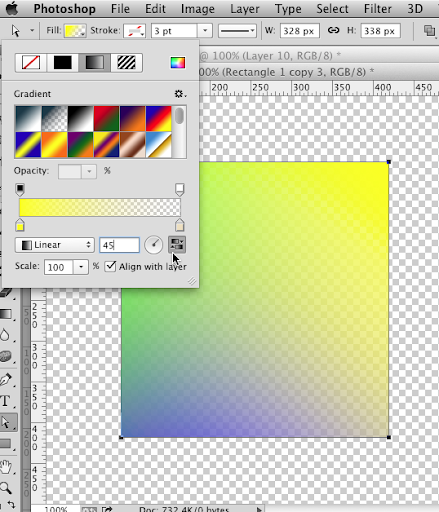439x512 pixels.
Task: Open the stroke width 3 pt dropdown
Action: [205, 31]
